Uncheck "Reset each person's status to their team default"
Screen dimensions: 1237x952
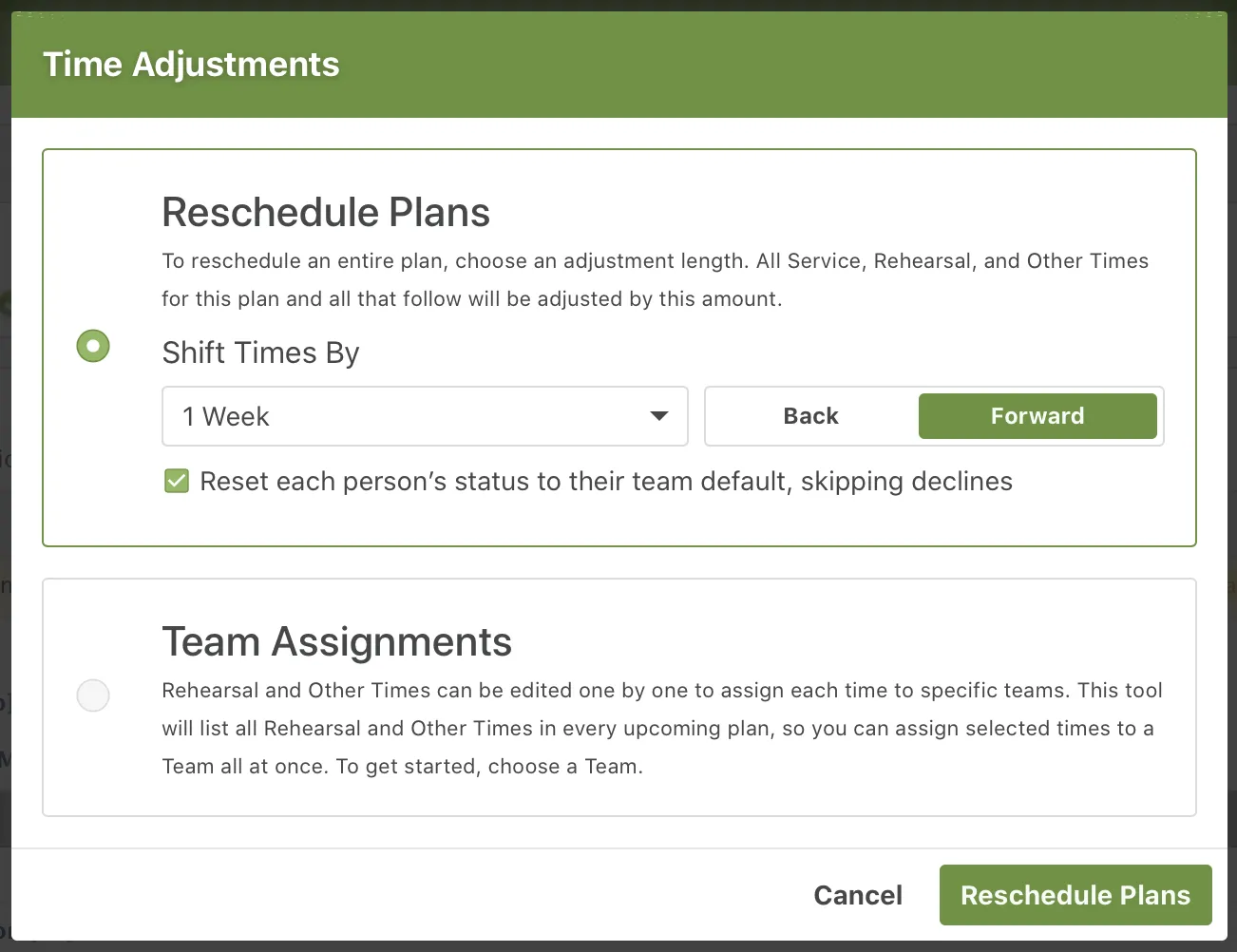176,481
